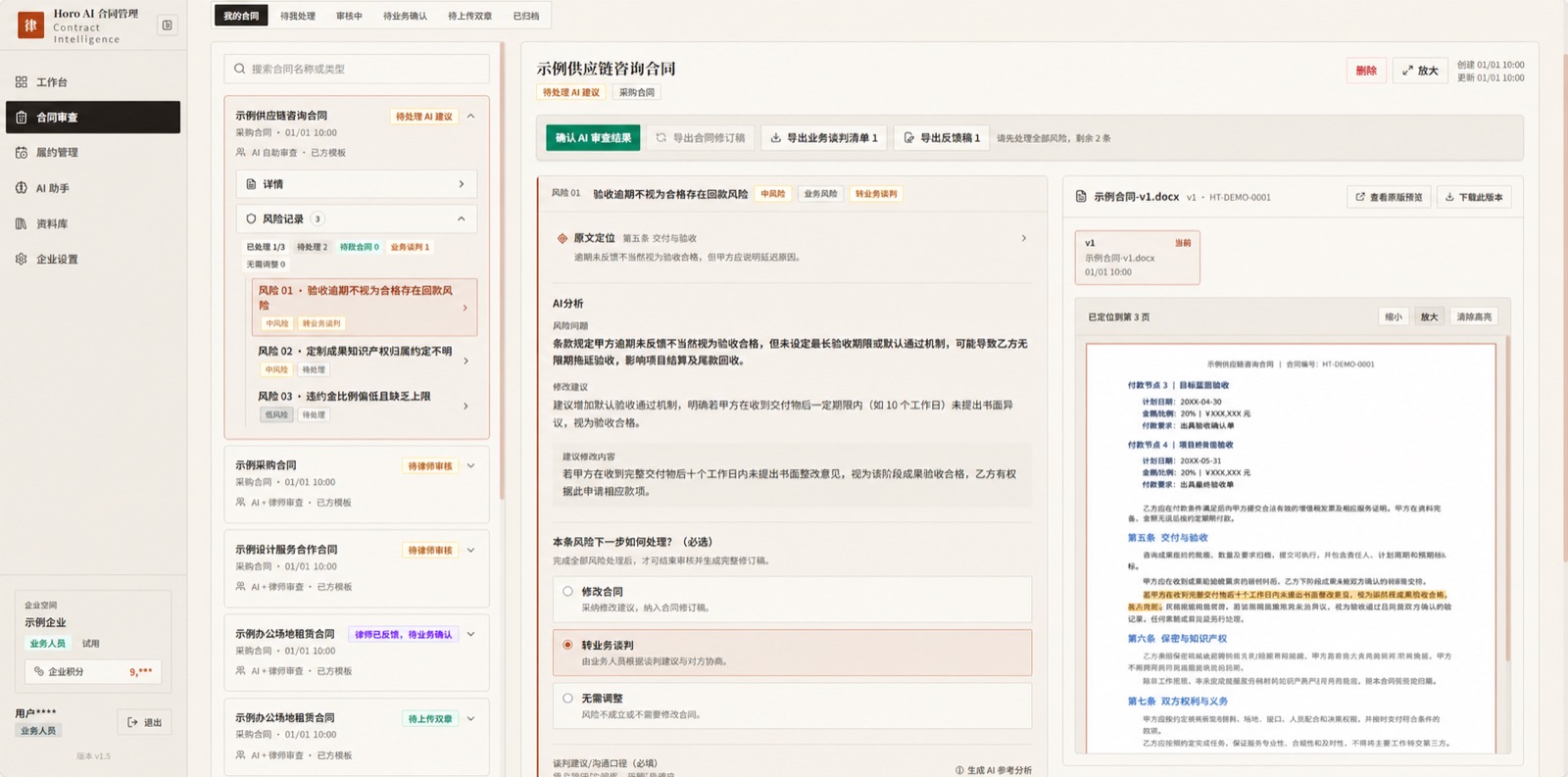
Task: Click the 清除高亮 button
Action: [1474, 316]
